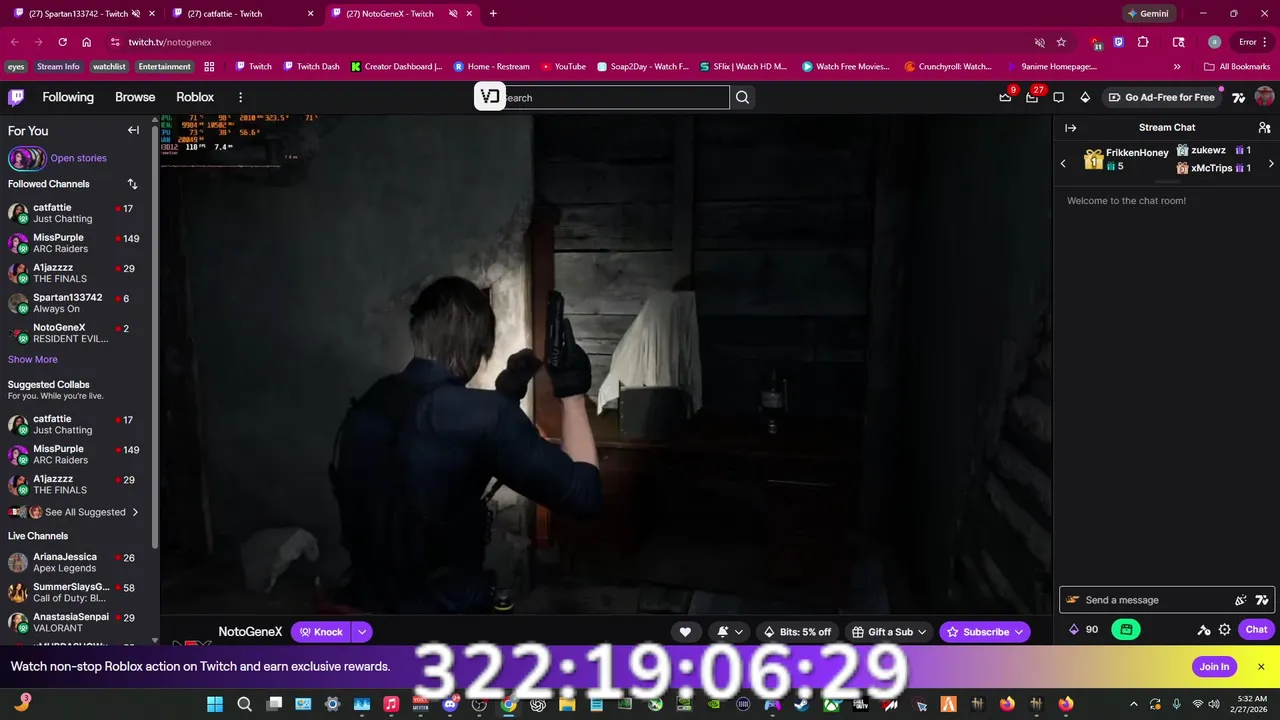Click Join In on Roblox banner
The image size is (1280, 720).
tap(1214, 667)
